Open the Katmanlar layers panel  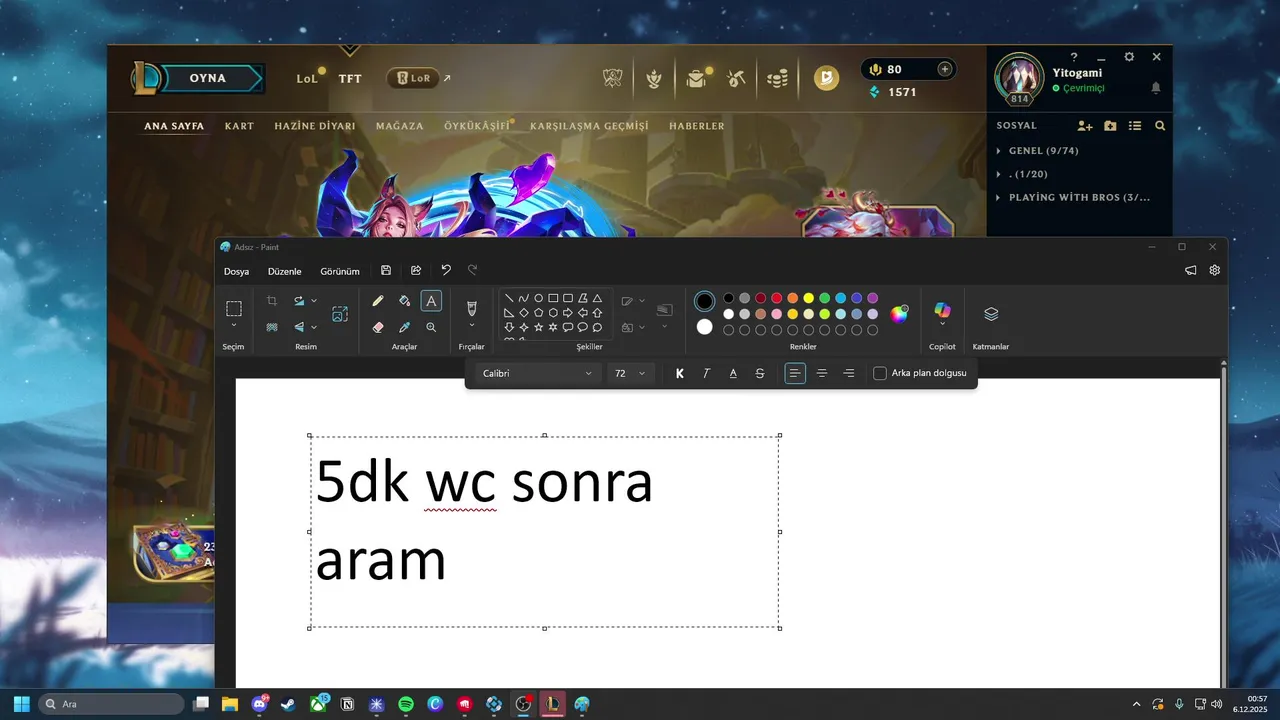[x=991, y=314]
